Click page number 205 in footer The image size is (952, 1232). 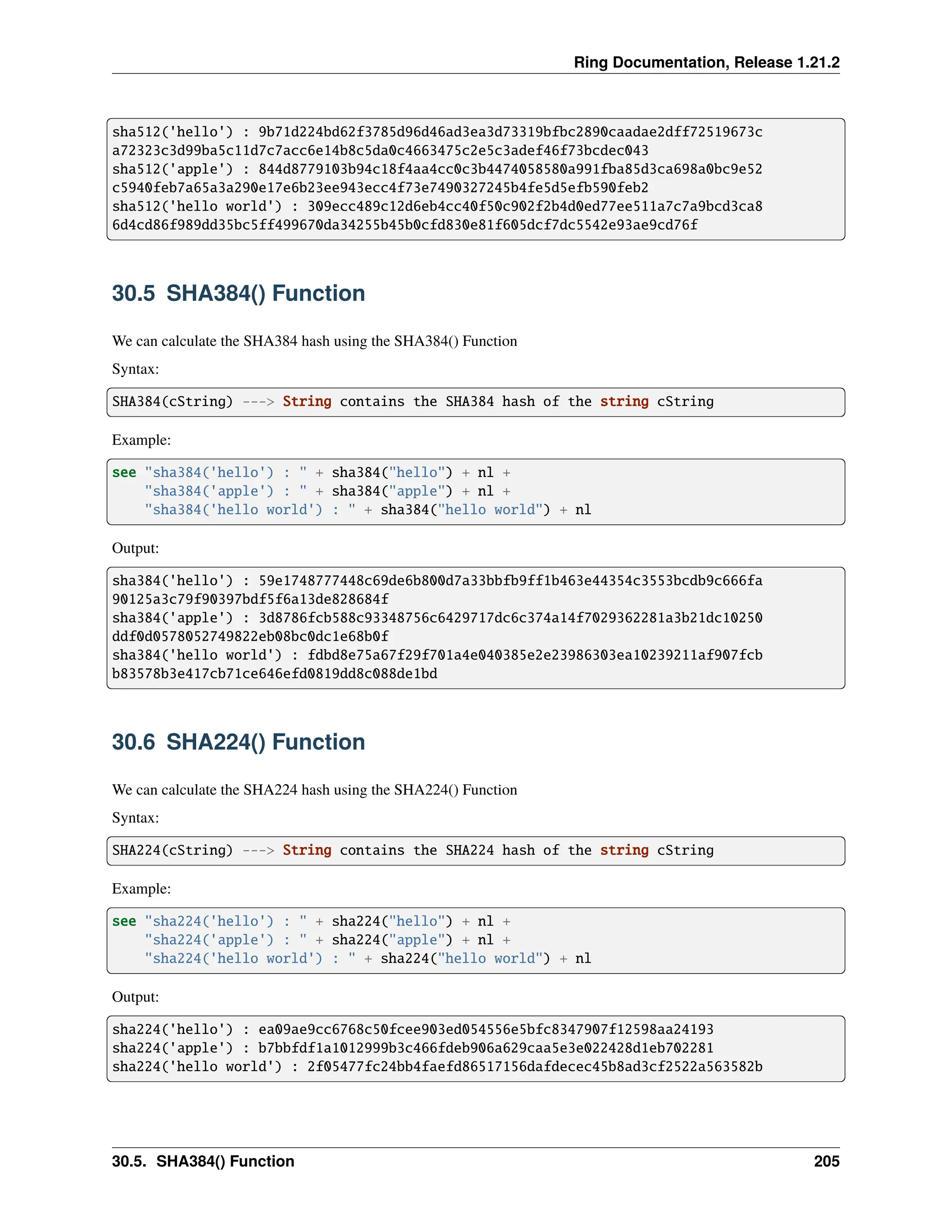[x=826, y=1161]
